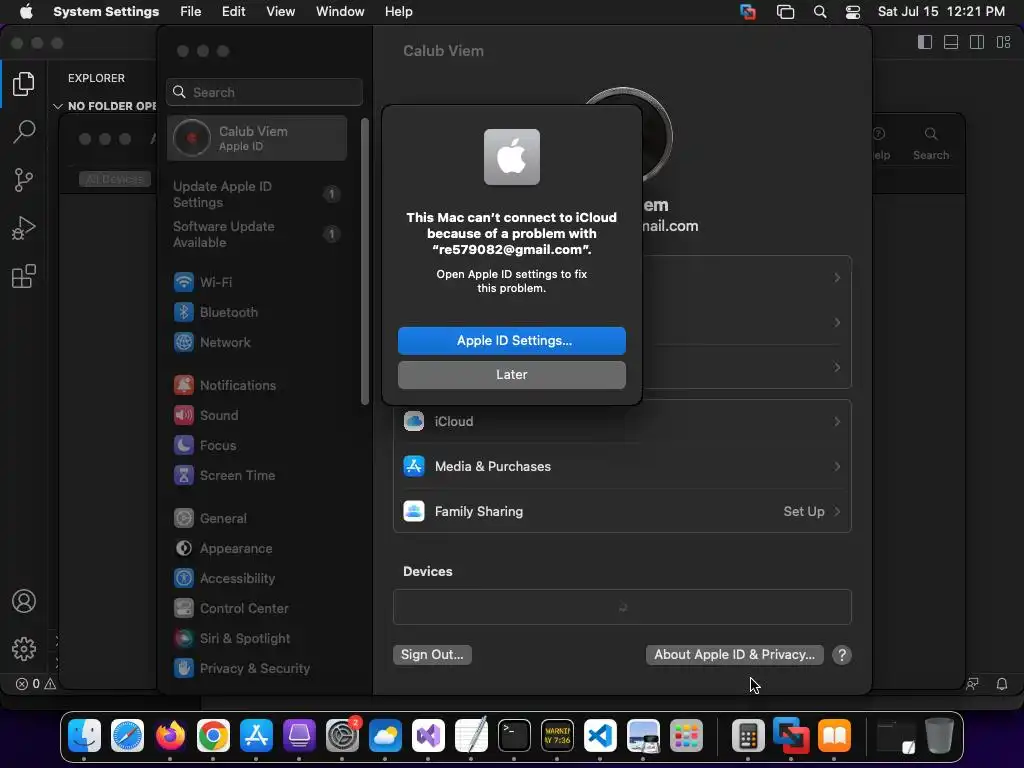Image resolution: width=1024 pixels, height=768 pixels.
Task: Select Bluetooth in Settings sidebar
Action: [x=257, y=312]
